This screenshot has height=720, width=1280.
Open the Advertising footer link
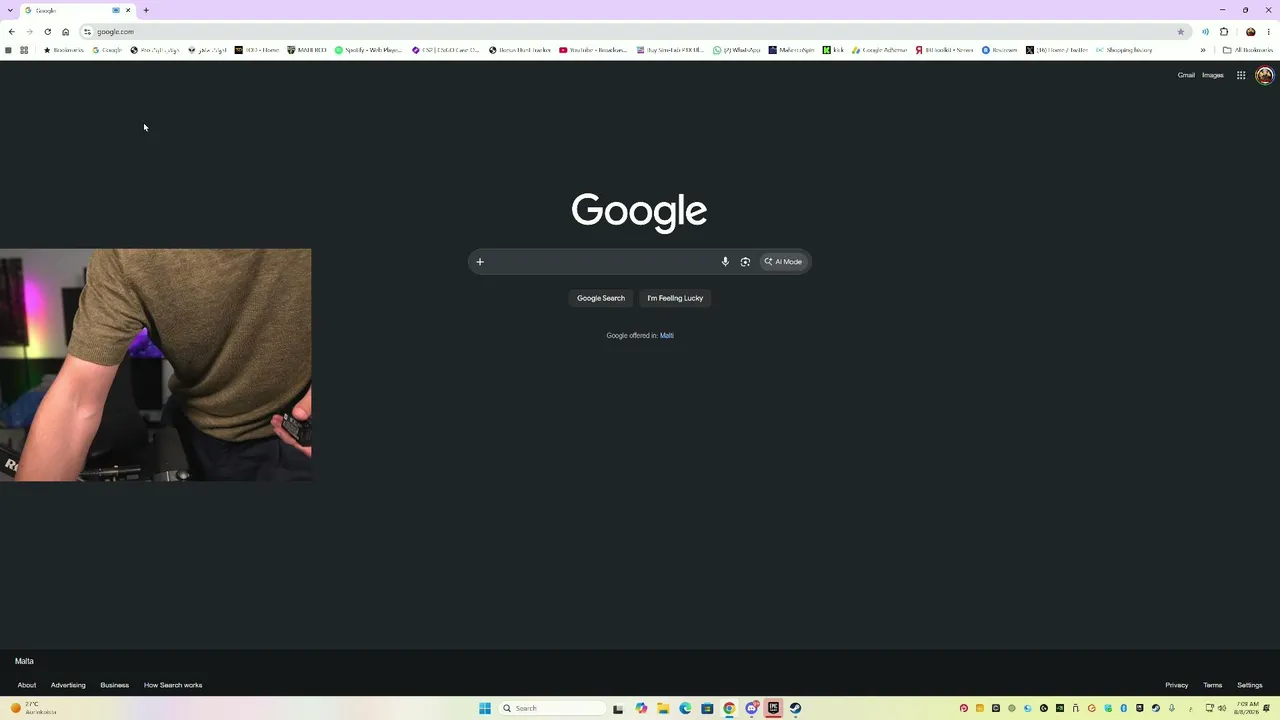(x=68, y=685)
